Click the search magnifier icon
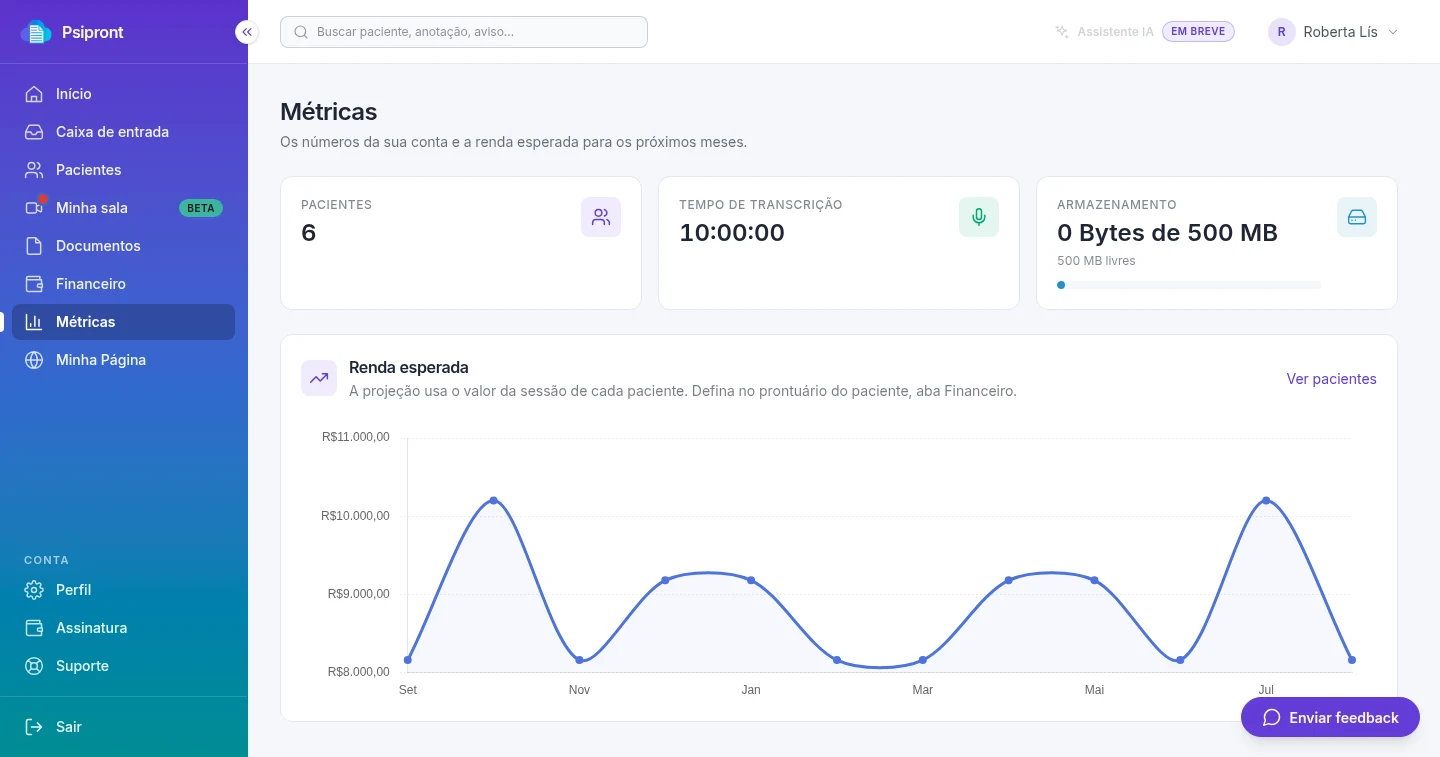 point(301,32)
